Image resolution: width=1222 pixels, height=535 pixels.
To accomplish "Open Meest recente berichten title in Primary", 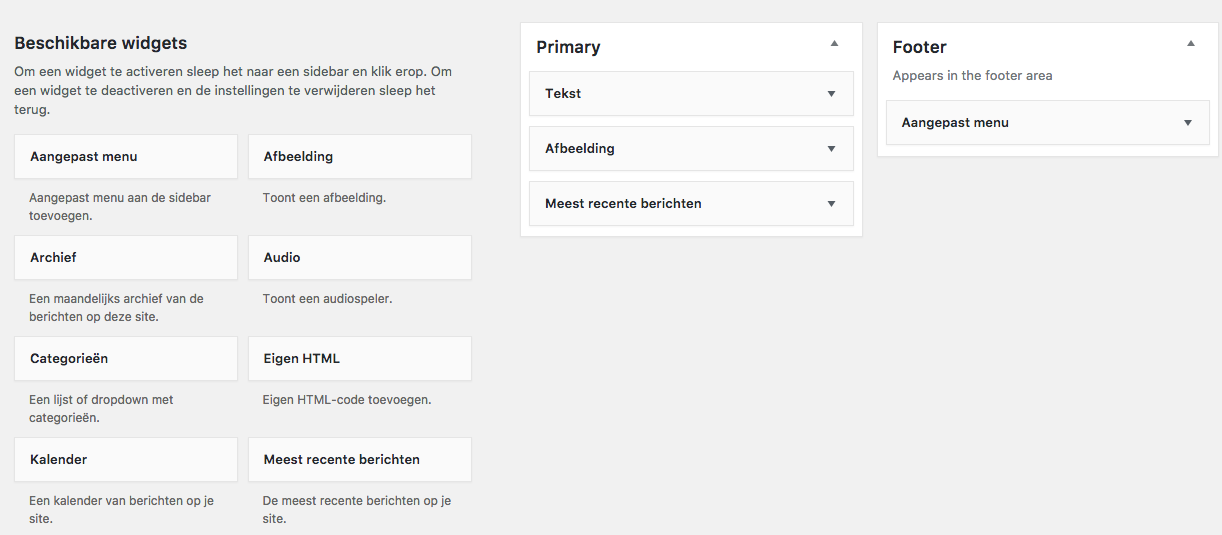I will pyautogui.click(x=623, y=204).
